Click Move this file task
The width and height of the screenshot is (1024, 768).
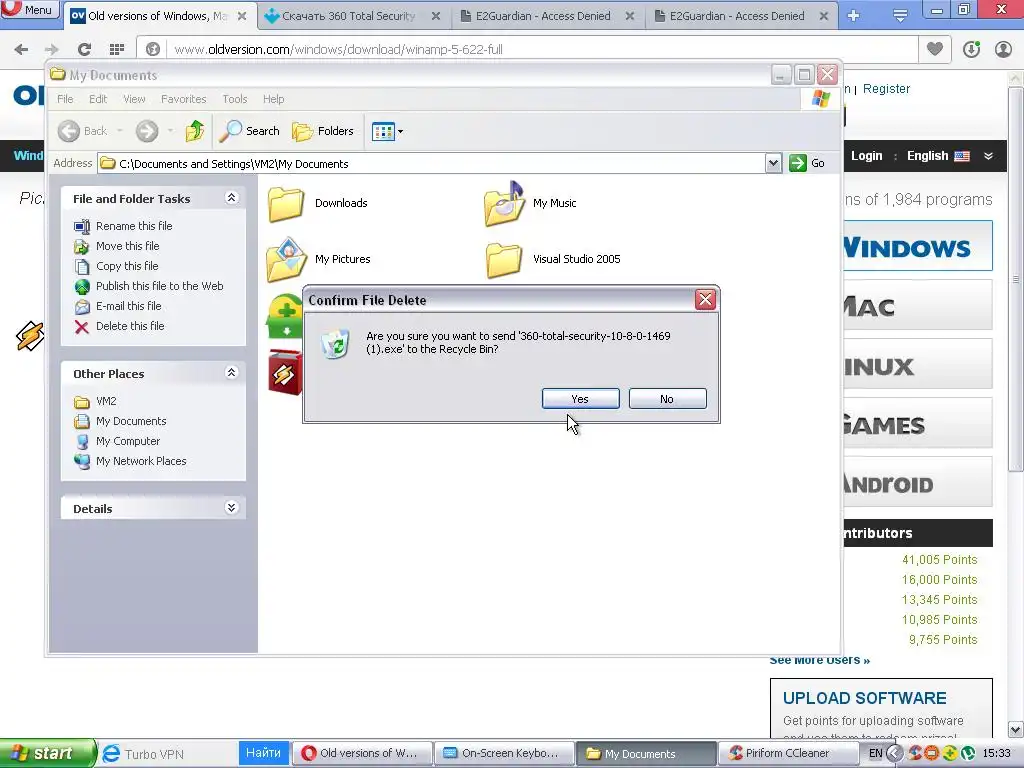127,246
